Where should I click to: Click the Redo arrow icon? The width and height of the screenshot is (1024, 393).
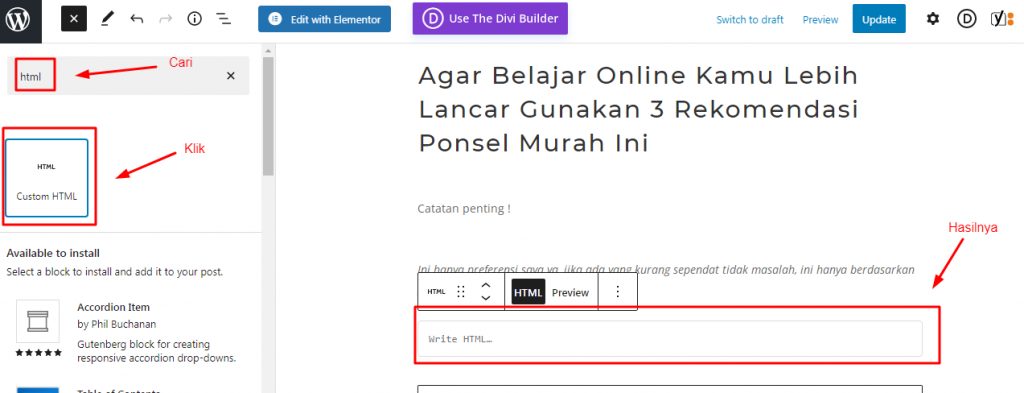166,19
